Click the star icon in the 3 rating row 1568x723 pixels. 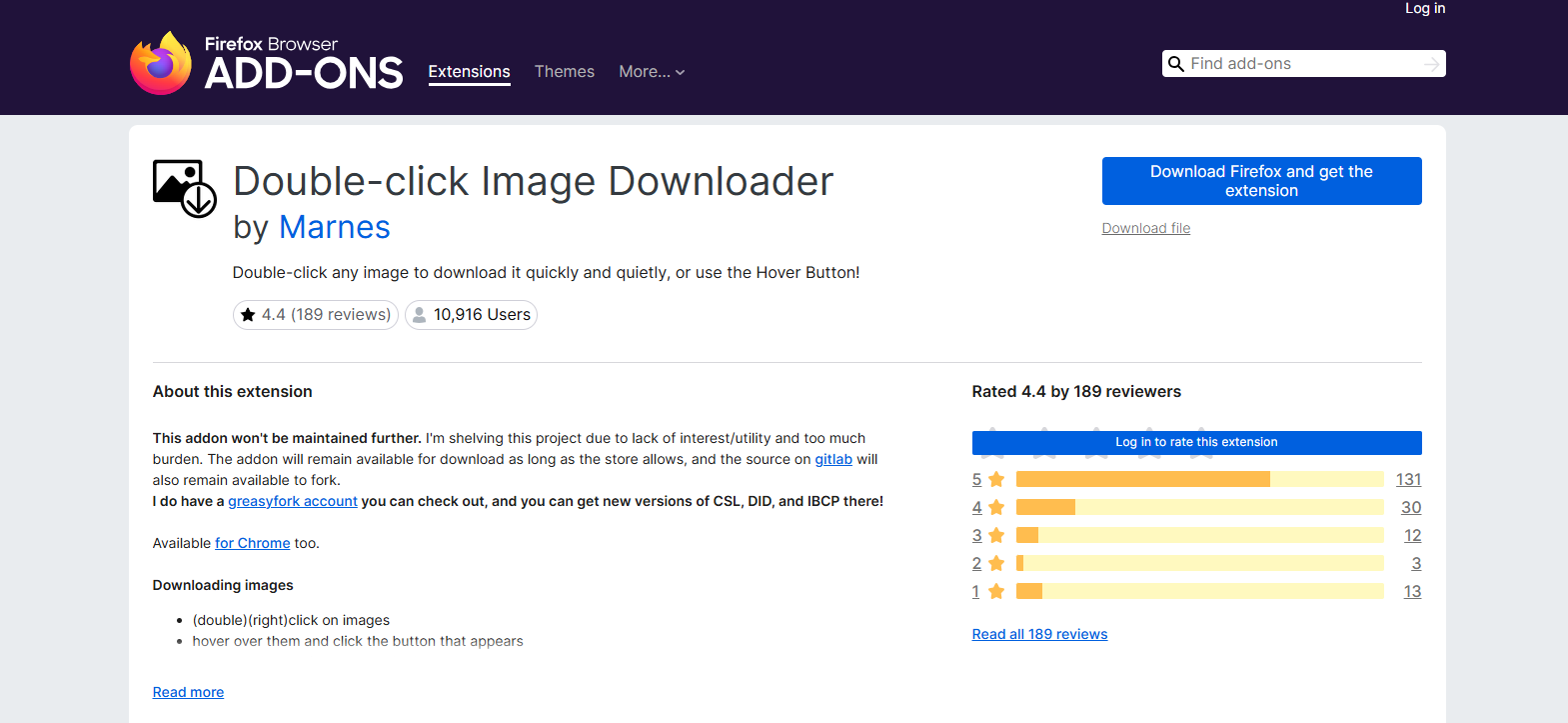point(996,536)
